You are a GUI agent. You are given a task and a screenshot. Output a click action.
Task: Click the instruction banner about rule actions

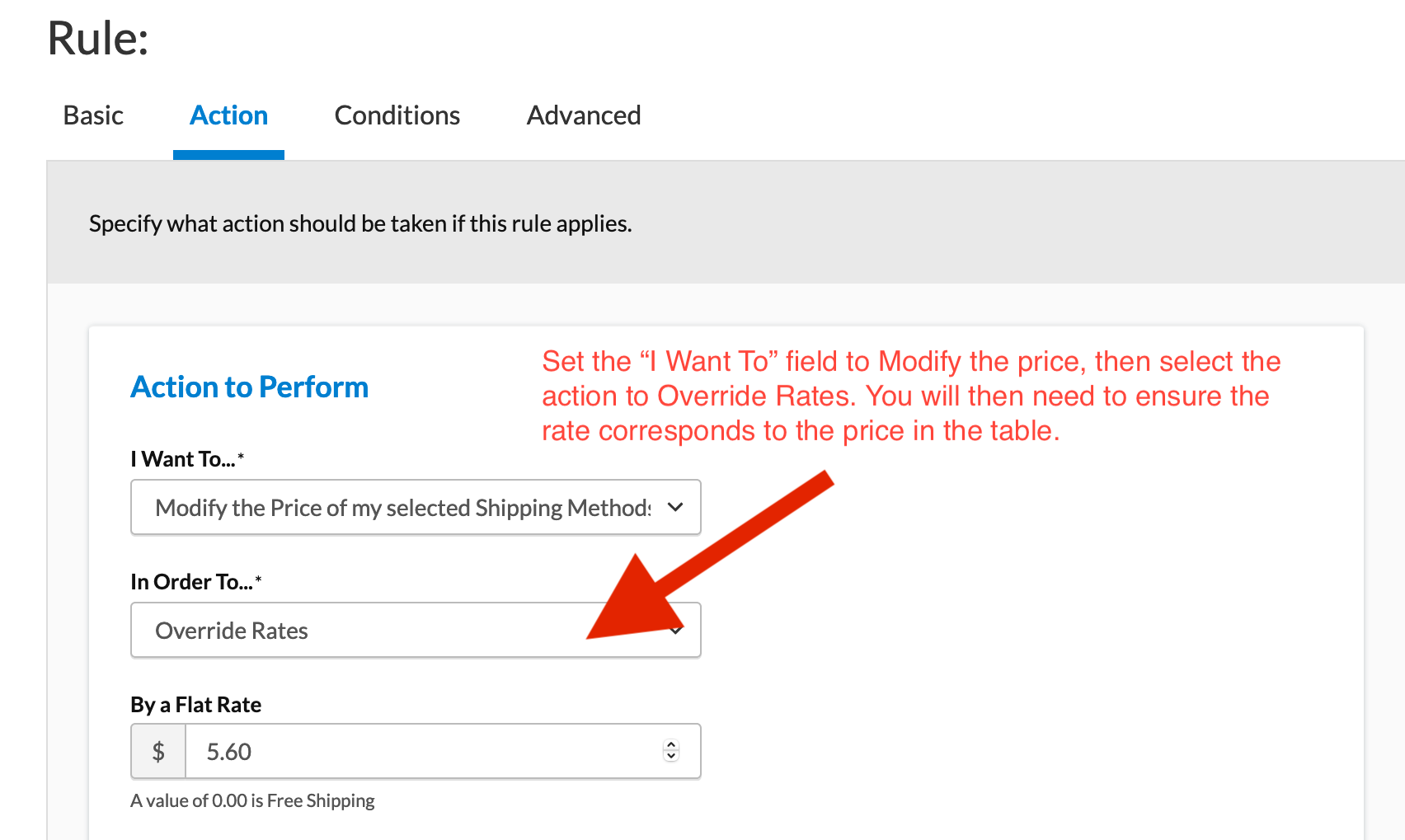point(360,223)
